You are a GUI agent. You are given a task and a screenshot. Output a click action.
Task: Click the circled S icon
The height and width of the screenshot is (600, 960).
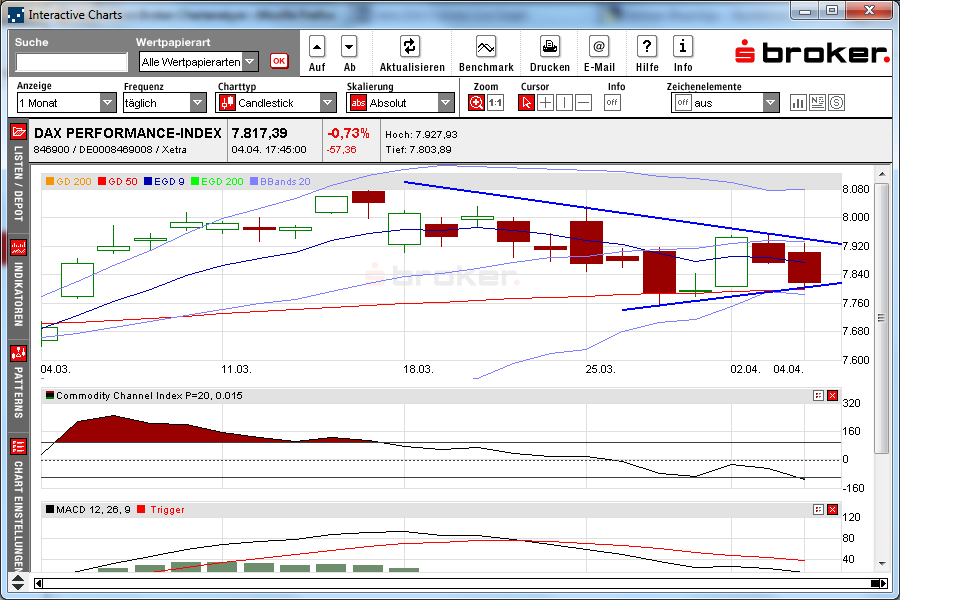[837, 103]
